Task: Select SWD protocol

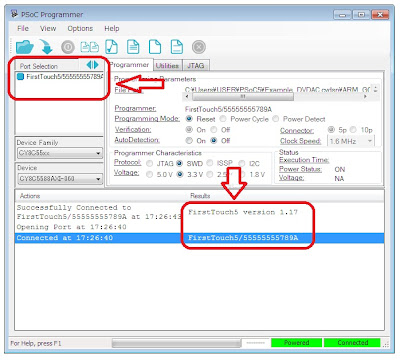Action: tap(180, 163)
